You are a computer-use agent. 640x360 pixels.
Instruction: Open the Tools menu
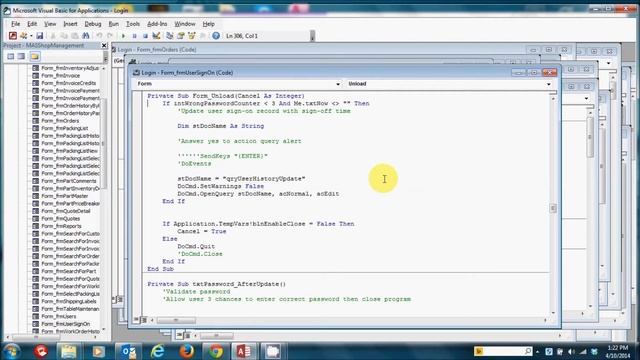(133, 24)
